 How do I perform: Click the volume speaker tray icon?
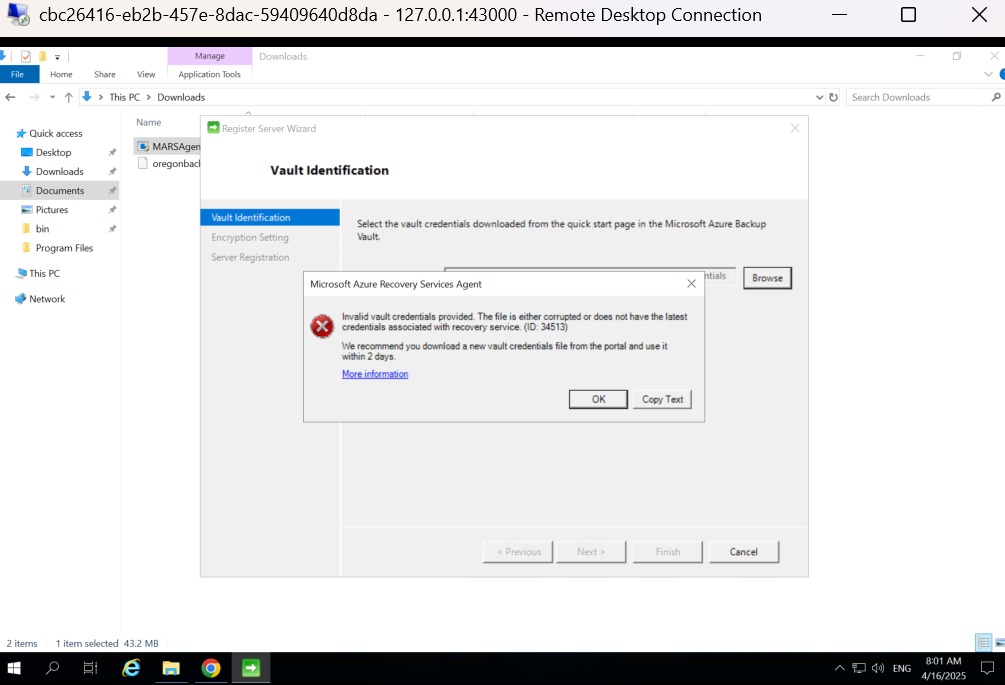click(878, 668)
